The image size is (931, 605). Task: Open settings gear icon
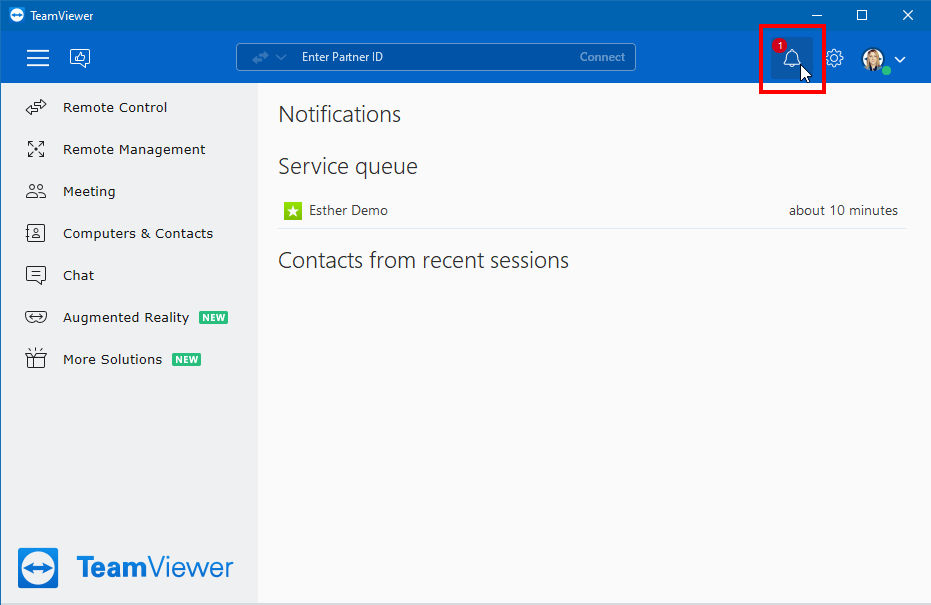tap(834, 58)
